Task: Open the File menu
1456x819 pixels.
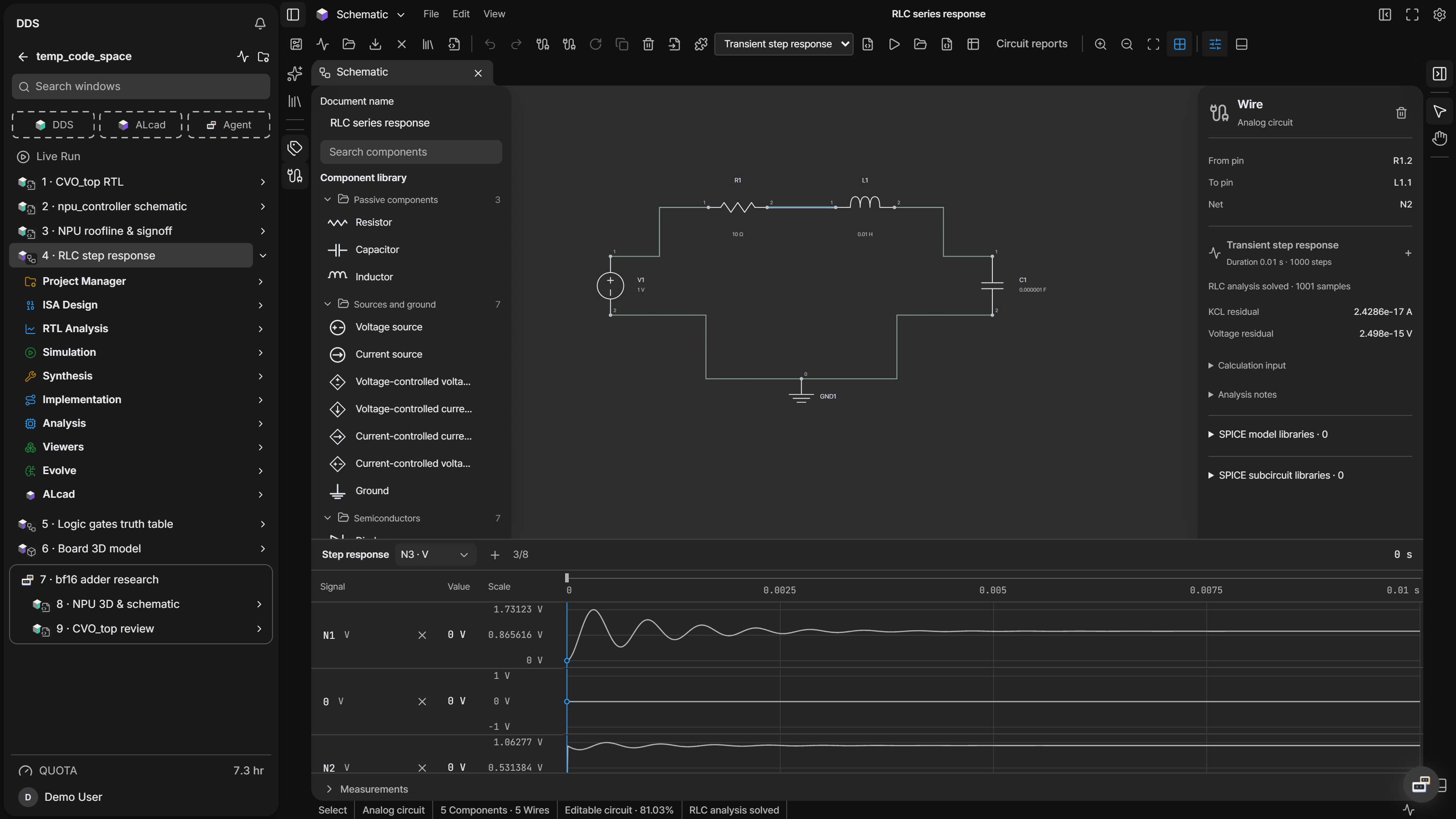Action: coord(431,14)
